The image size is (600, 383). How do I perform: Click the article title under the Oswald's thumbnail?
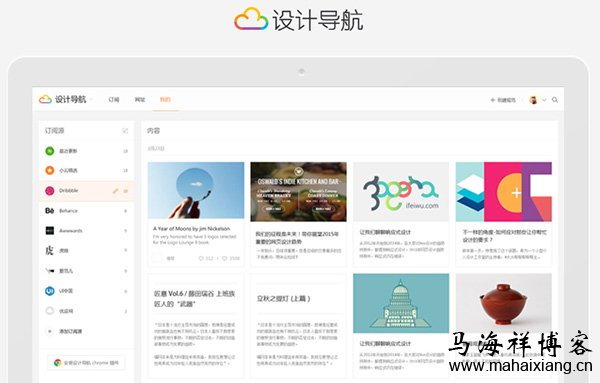point(297,238)
